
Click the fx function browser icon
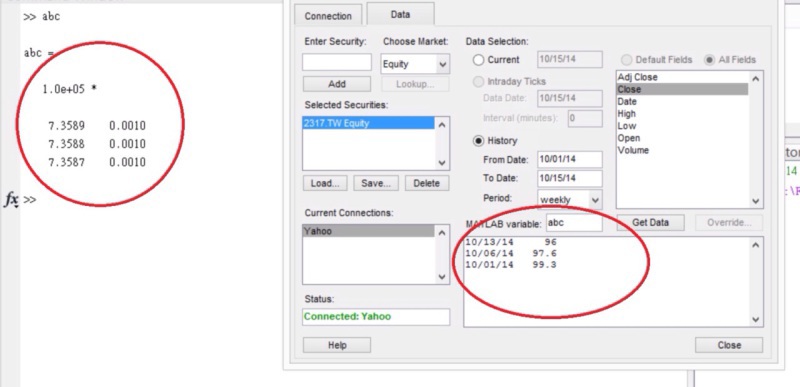pos(11,199)
